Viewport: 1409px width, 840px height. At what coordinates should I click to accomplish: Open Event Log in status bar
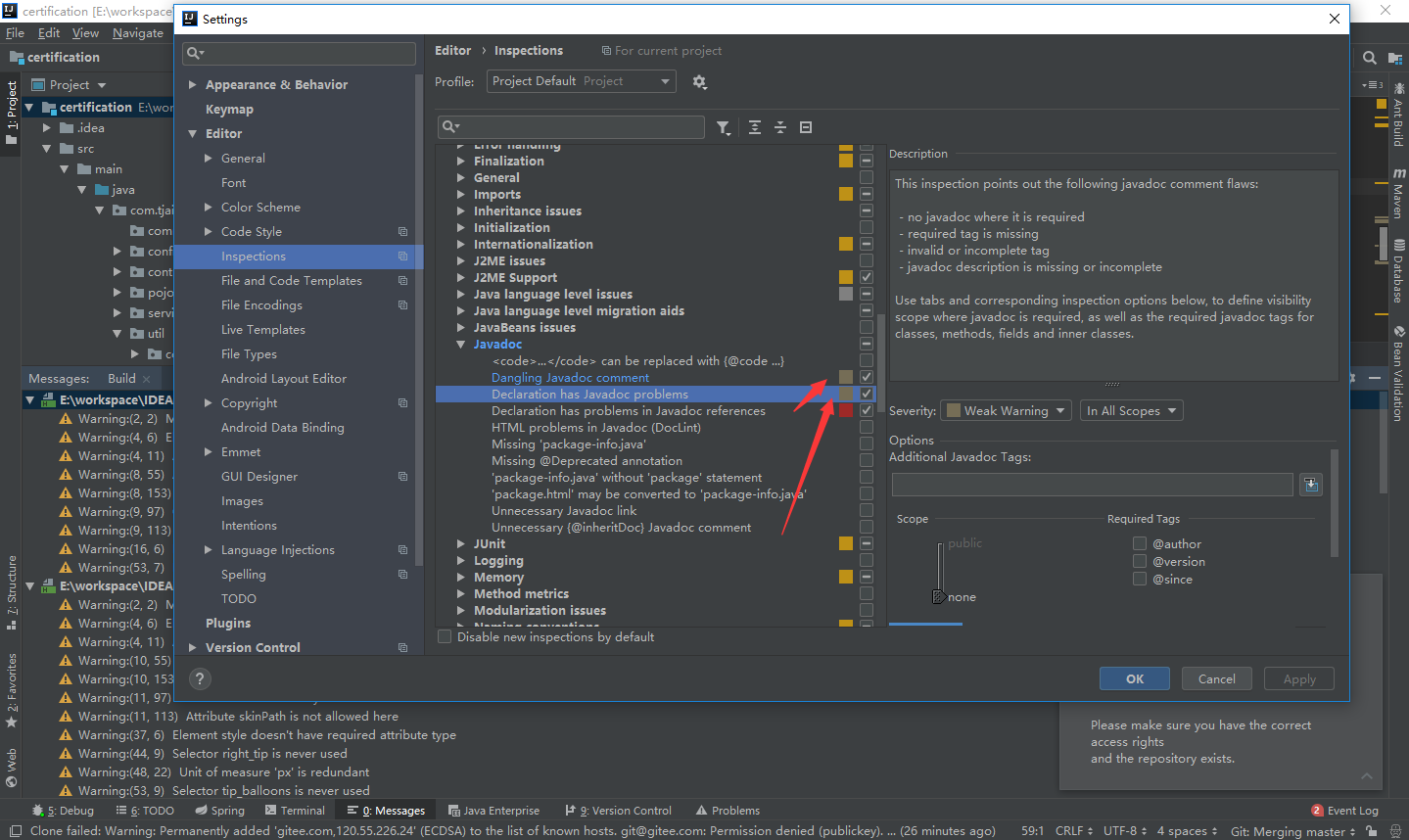coord(1344,811)
